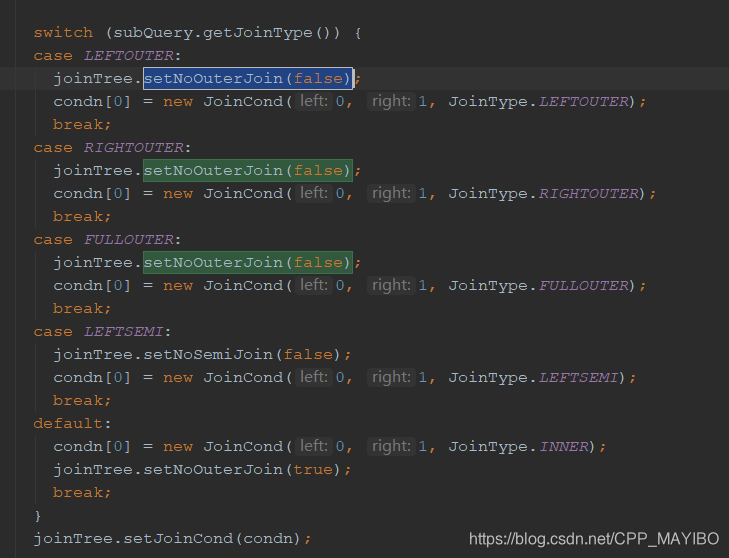Click the 'left:' parameter hint in LEFTOUTER JoinCond

(314, 101)
